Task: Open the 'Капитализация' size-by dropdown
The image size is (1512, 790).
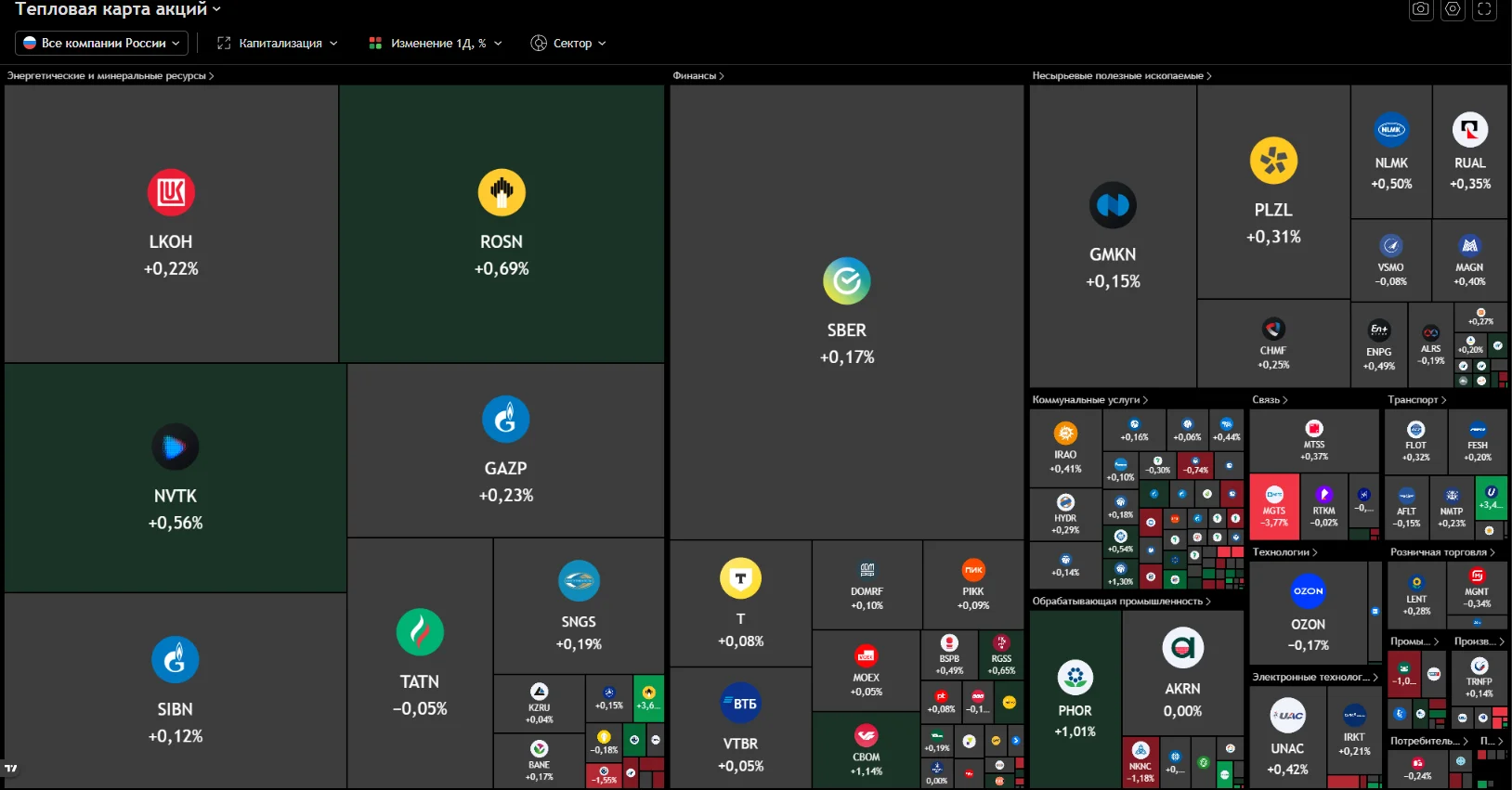Action: coord(277,43)
